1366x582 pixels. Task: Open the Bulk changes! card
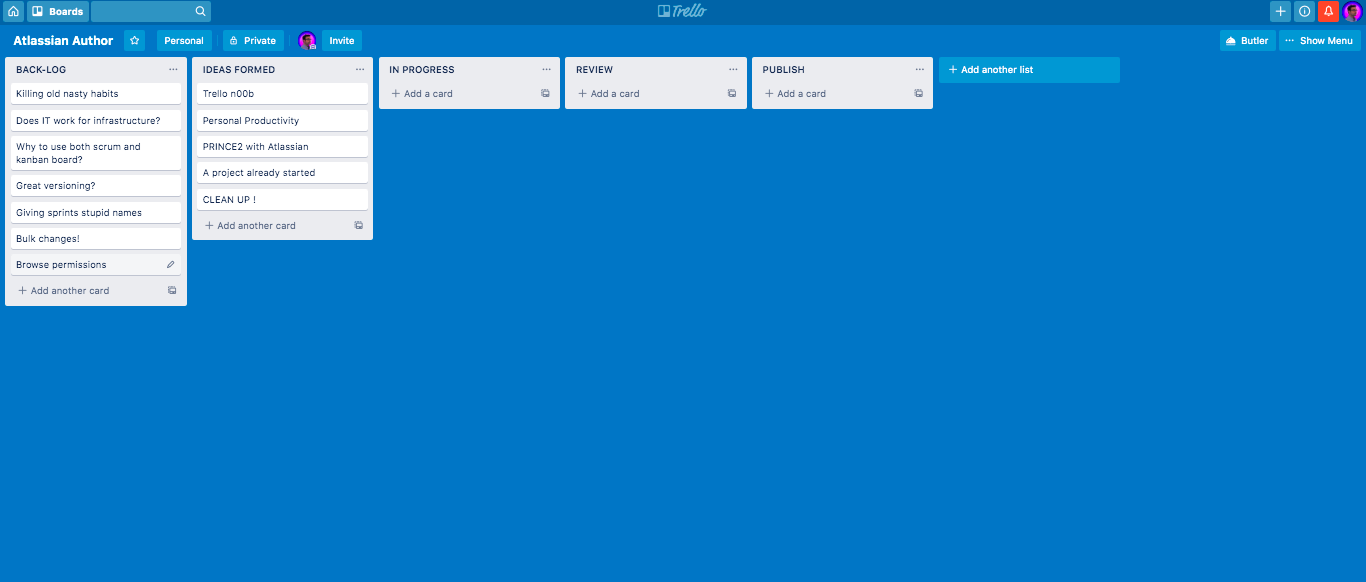point(96,239)
